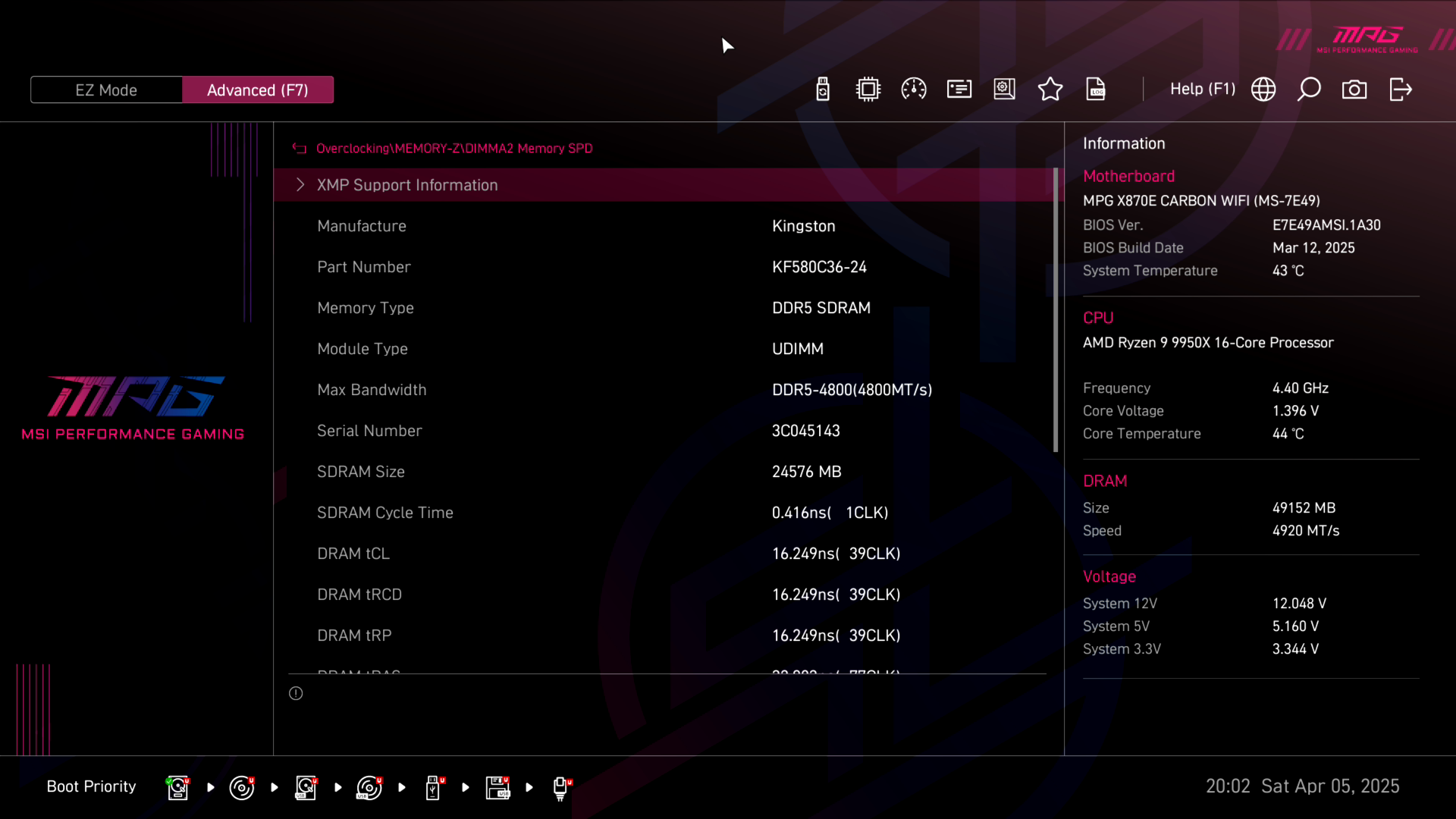
Task: Open the hardware monitor gear icon
Action: click(1005, 89)
